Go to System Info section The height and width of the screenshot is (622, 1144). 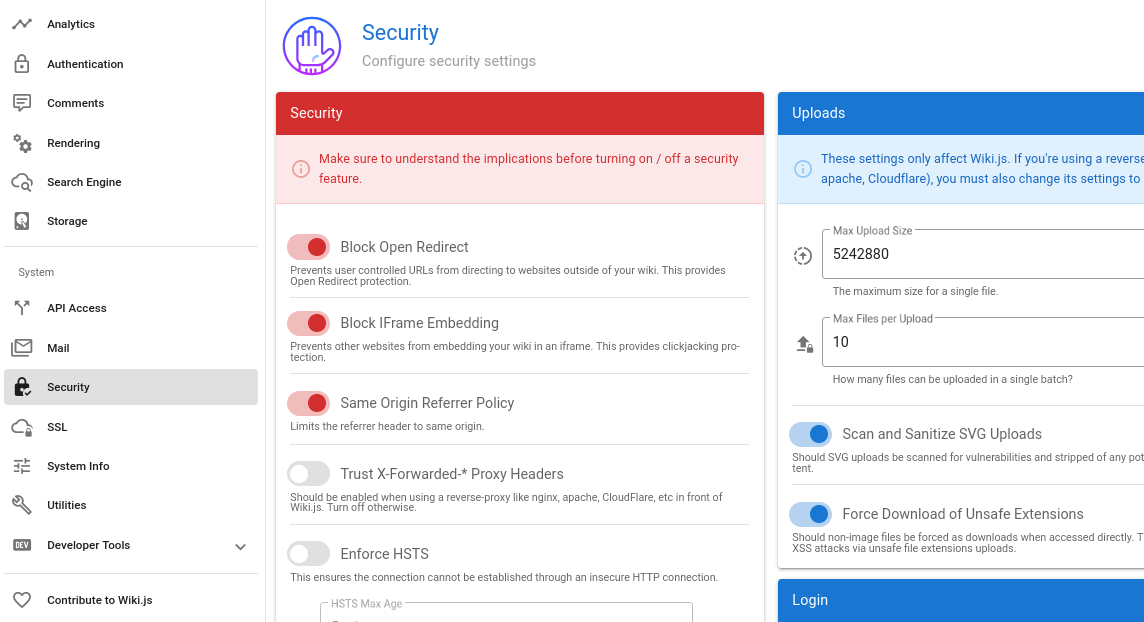(x=78, y=466)
